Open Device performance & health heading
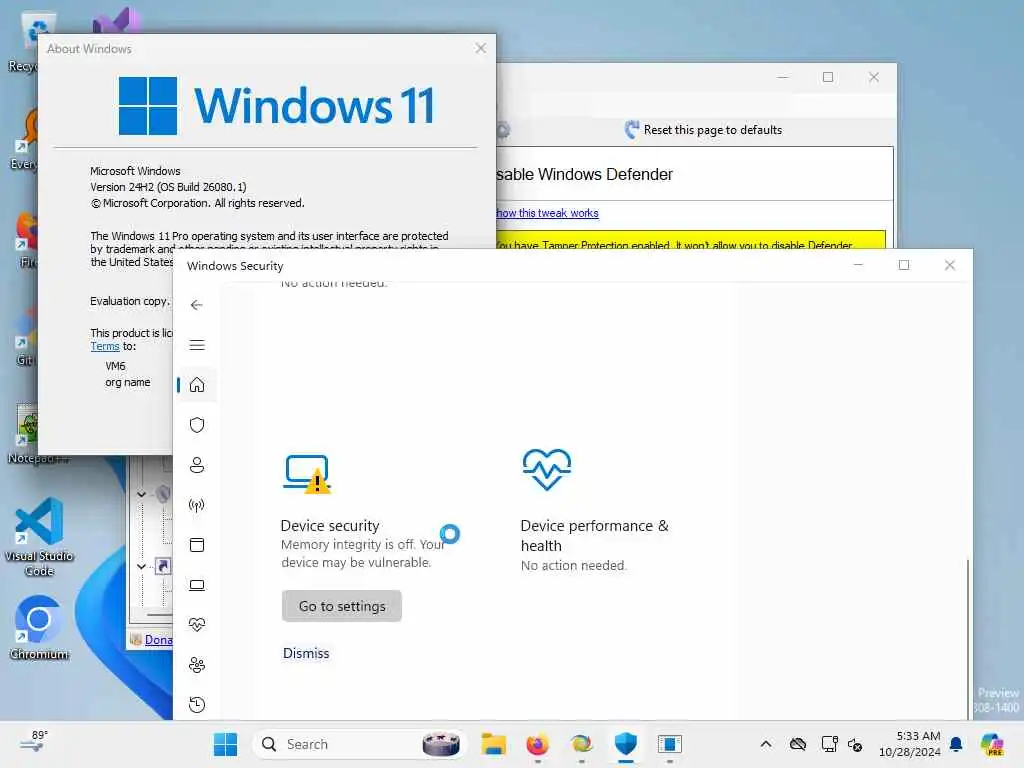 594,536
